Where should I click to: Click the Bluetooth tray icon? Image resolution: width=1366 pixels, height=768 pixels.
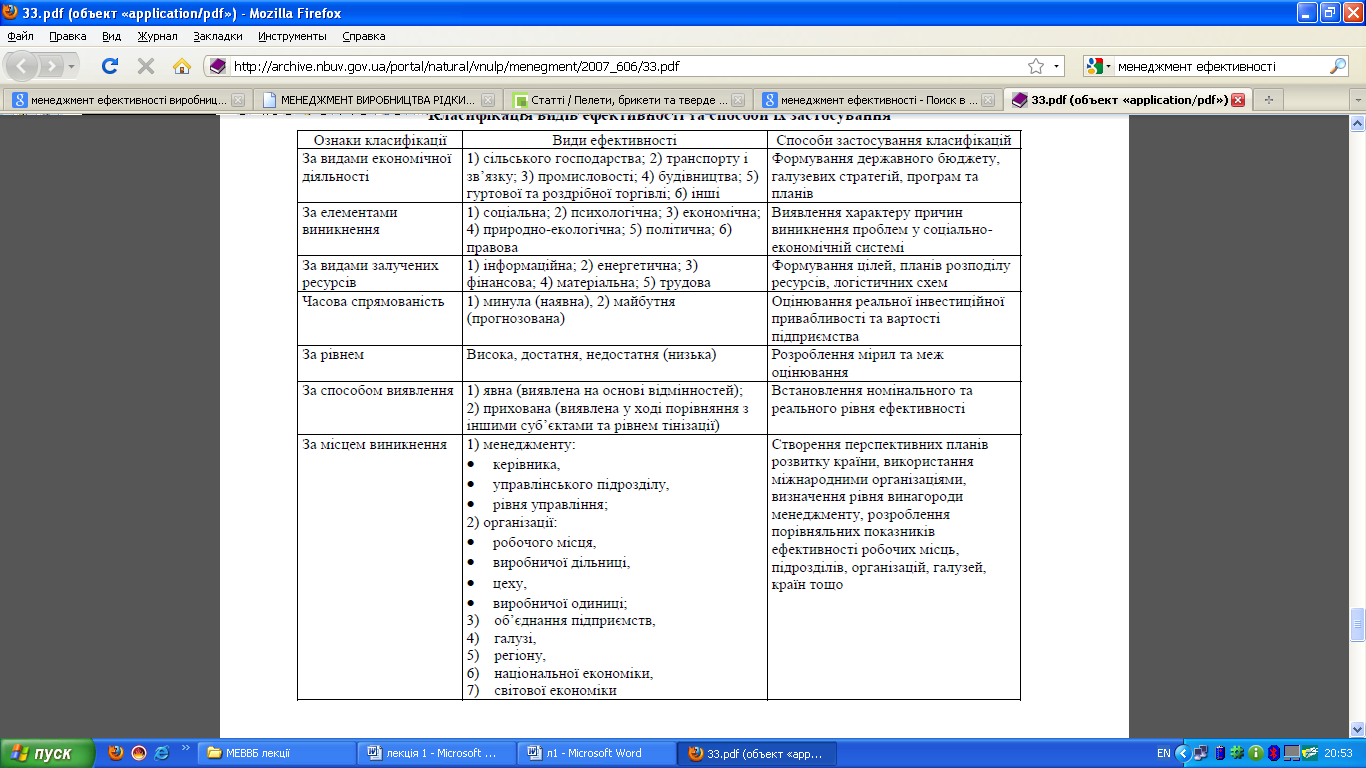[x=1274, y=753]
